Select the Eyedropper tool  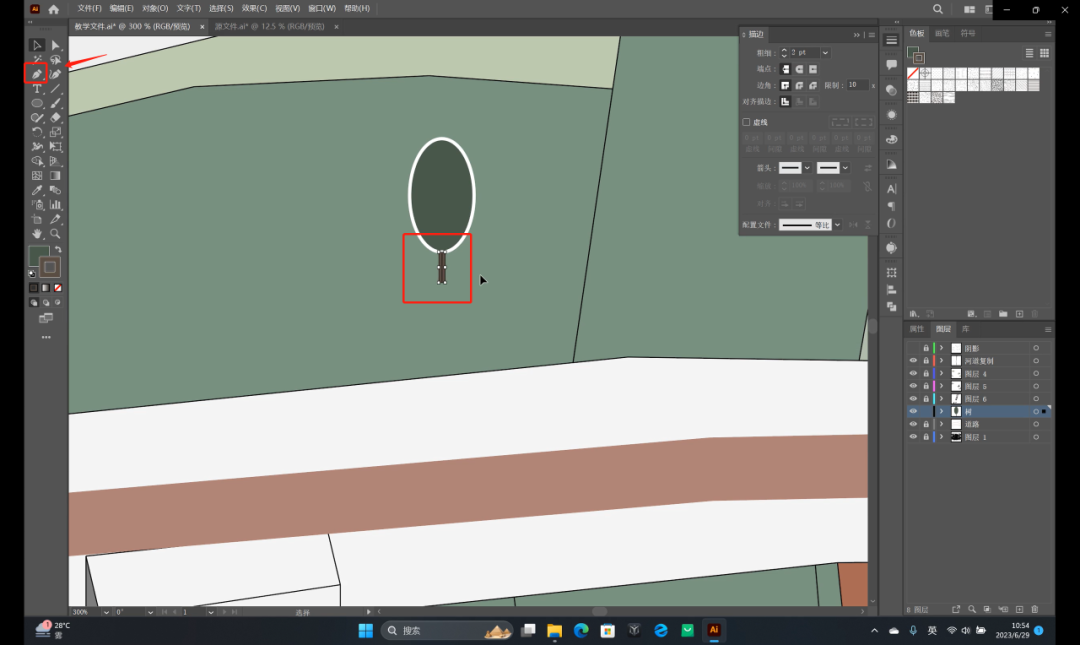click(x=37, y=190)
